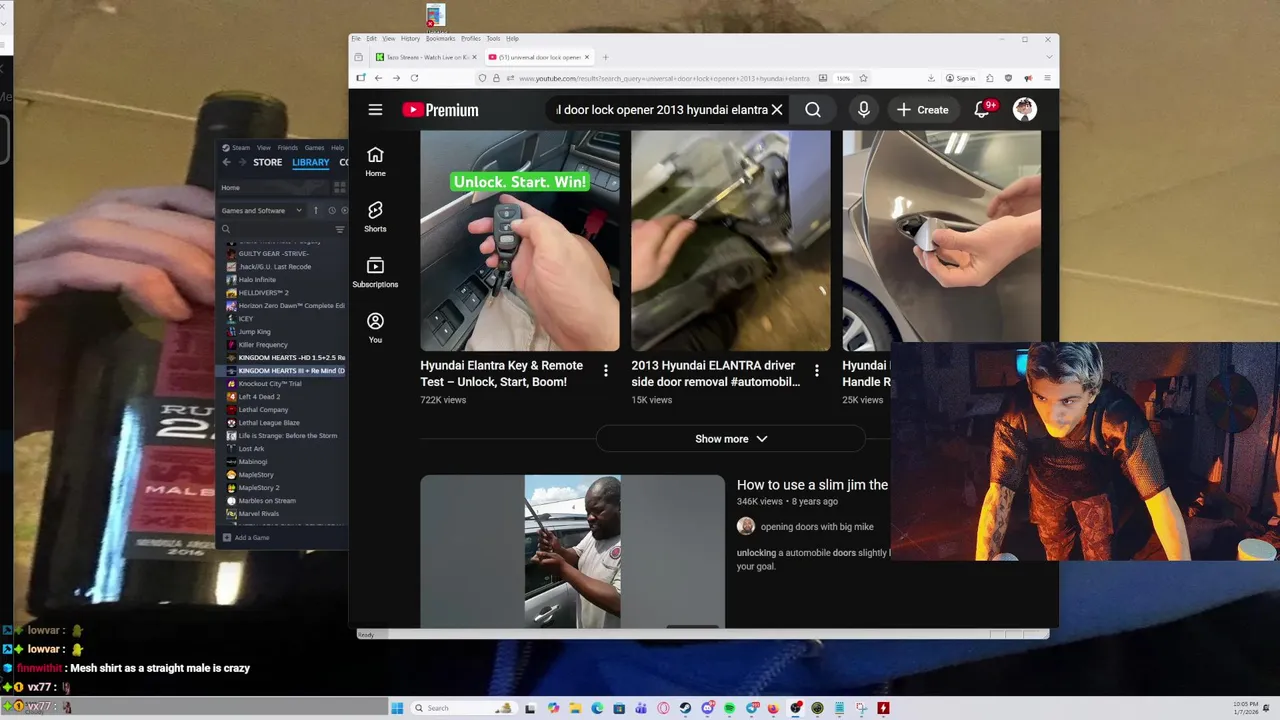This screenshot has height=720, width=1280.
Task: Open Windows Start menu
Action: [x=397, y=708]
